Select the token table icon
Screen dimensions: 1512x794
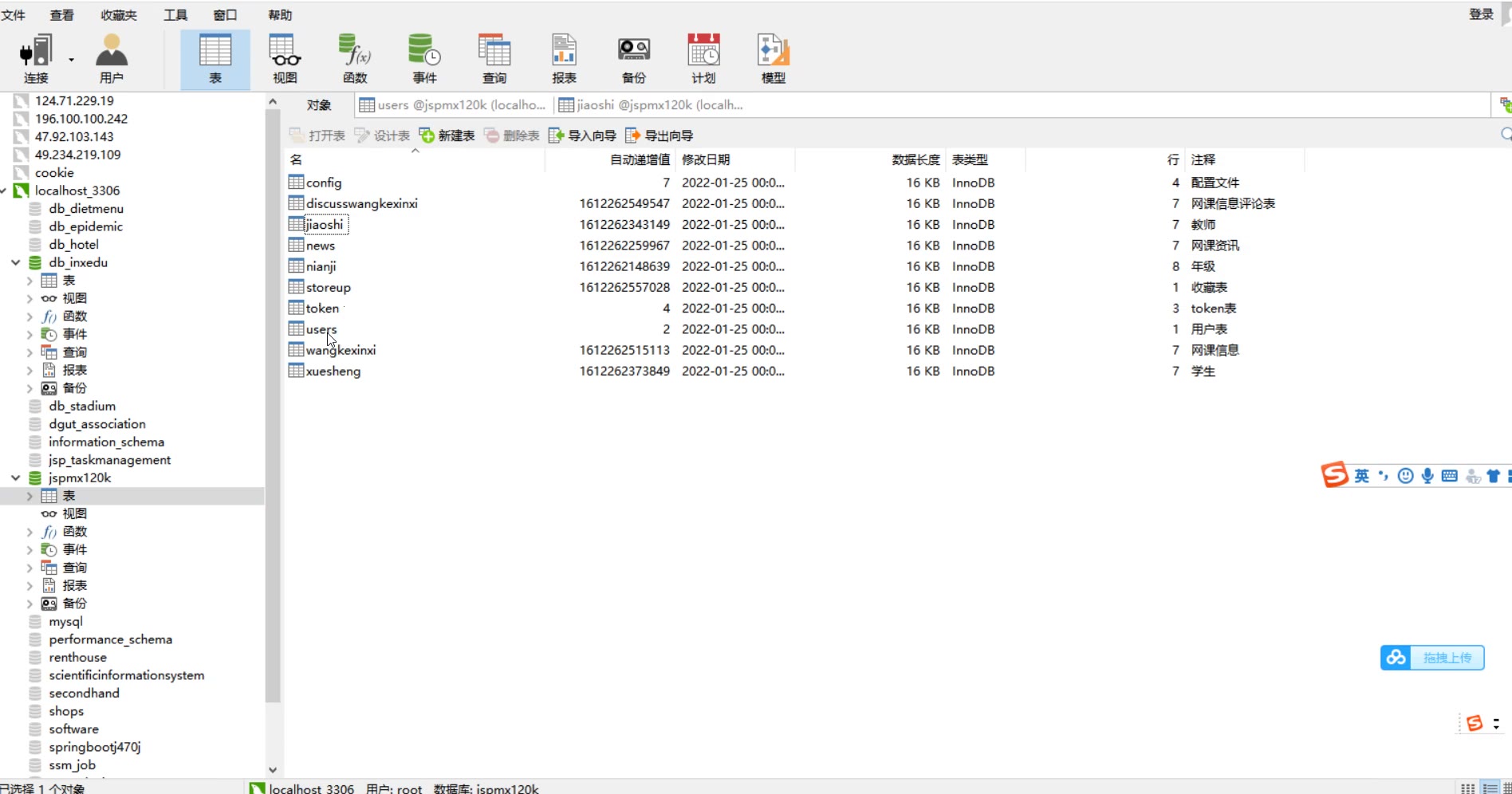click(296, 308)
